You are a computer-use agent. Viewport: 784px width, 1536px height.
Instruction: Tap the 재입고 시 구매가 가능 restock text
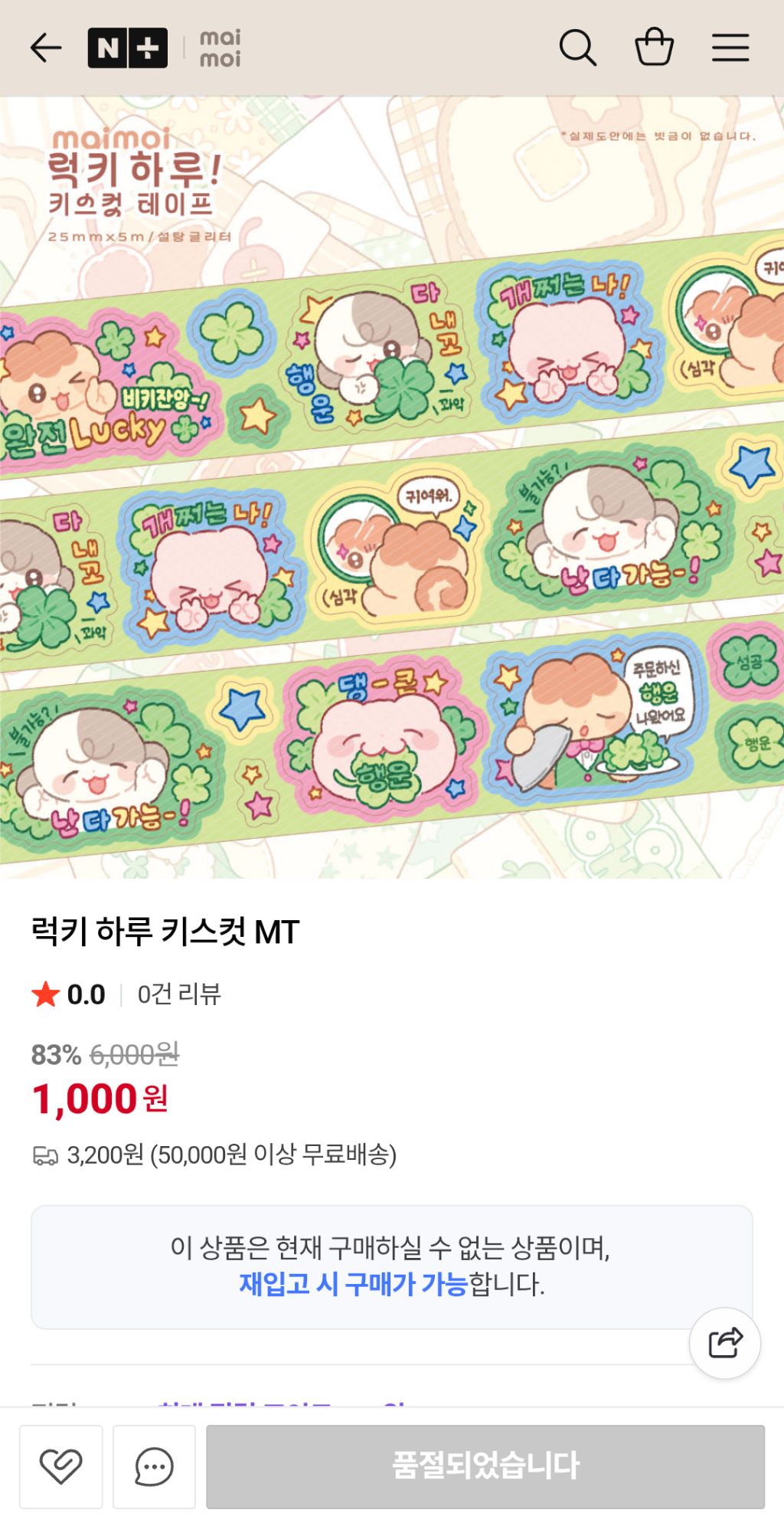[x=353, y=1284]
